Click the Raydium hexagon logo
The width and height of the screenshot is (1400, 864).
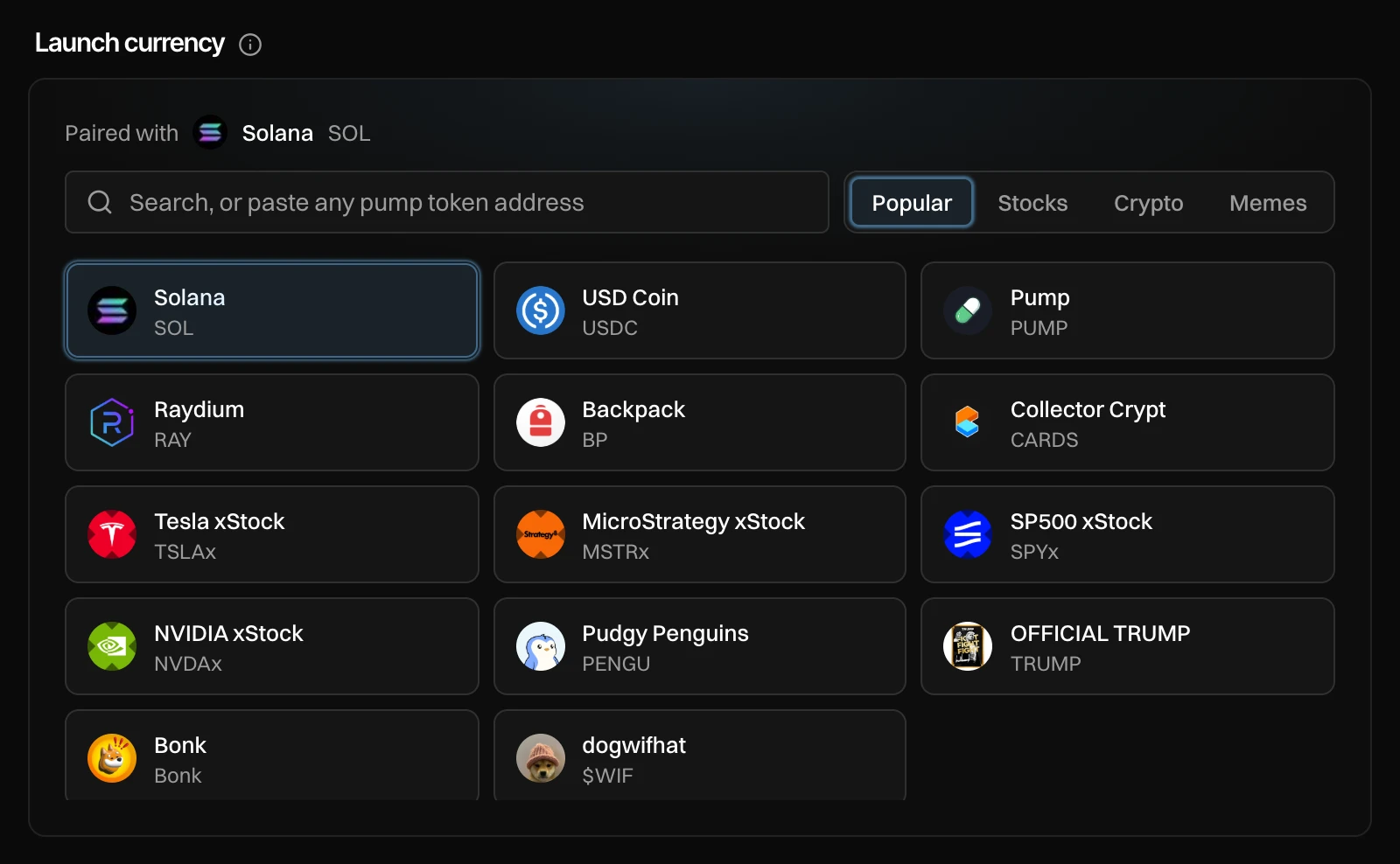[112, 422]
